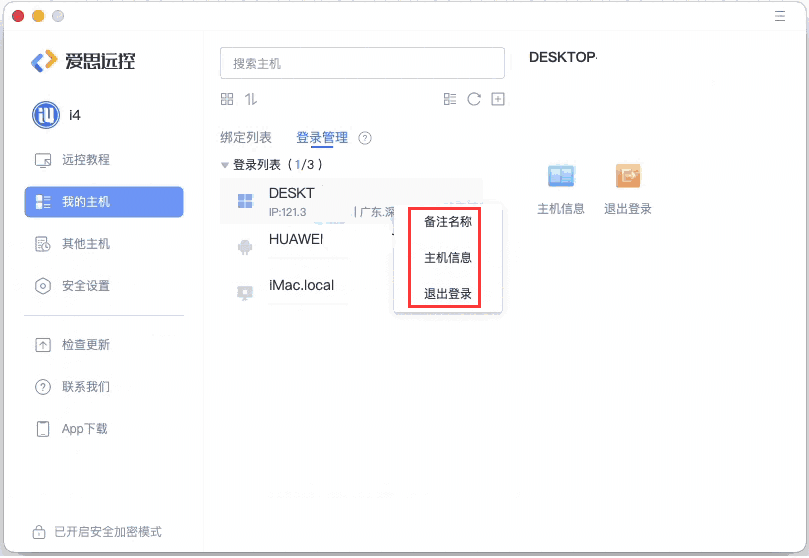Click the desktop icon of iMac.local

[x=245, y=293]
